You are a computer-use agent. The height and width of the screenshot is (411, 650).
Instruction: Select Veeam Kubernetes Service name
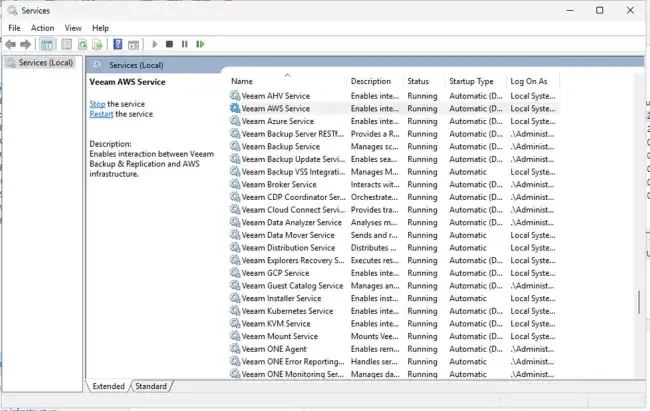287,311
